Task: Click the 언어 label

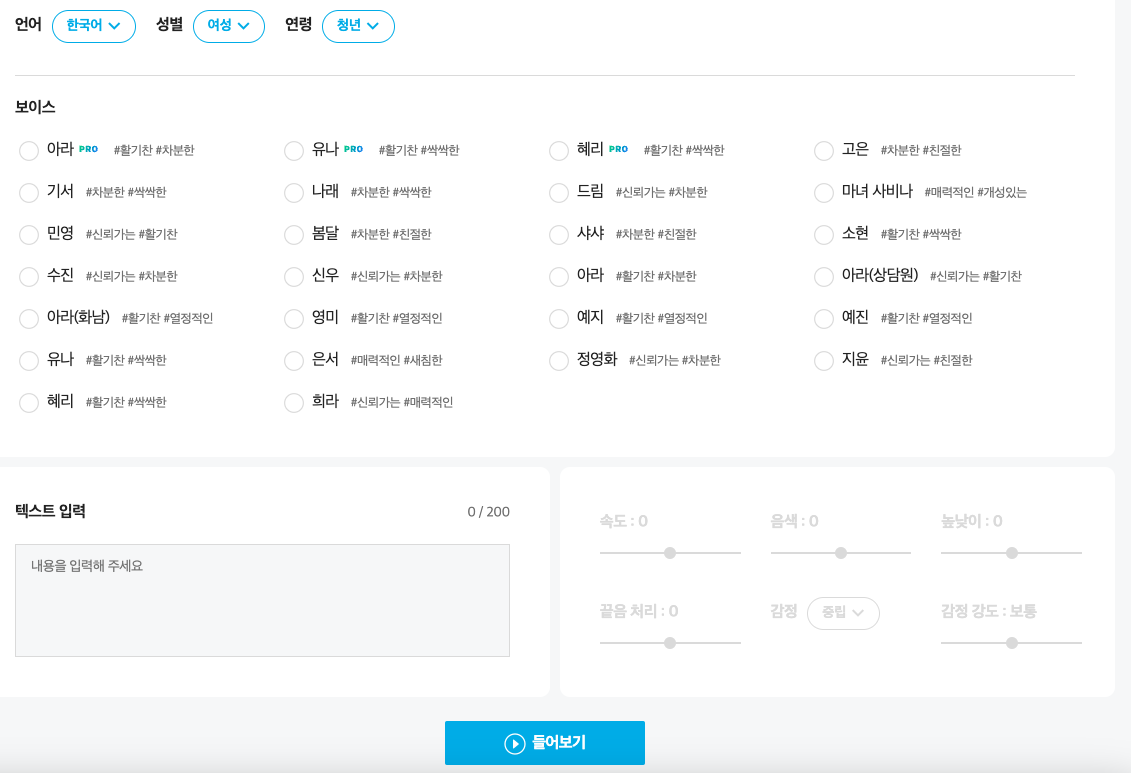Action: [x=28, y=25]
